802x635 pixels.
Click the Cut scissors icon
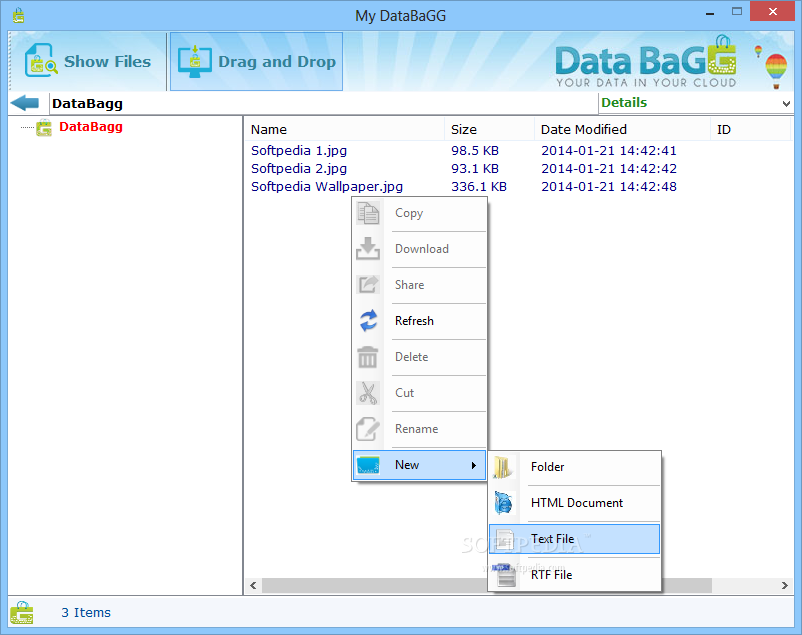tap(368, 393)
